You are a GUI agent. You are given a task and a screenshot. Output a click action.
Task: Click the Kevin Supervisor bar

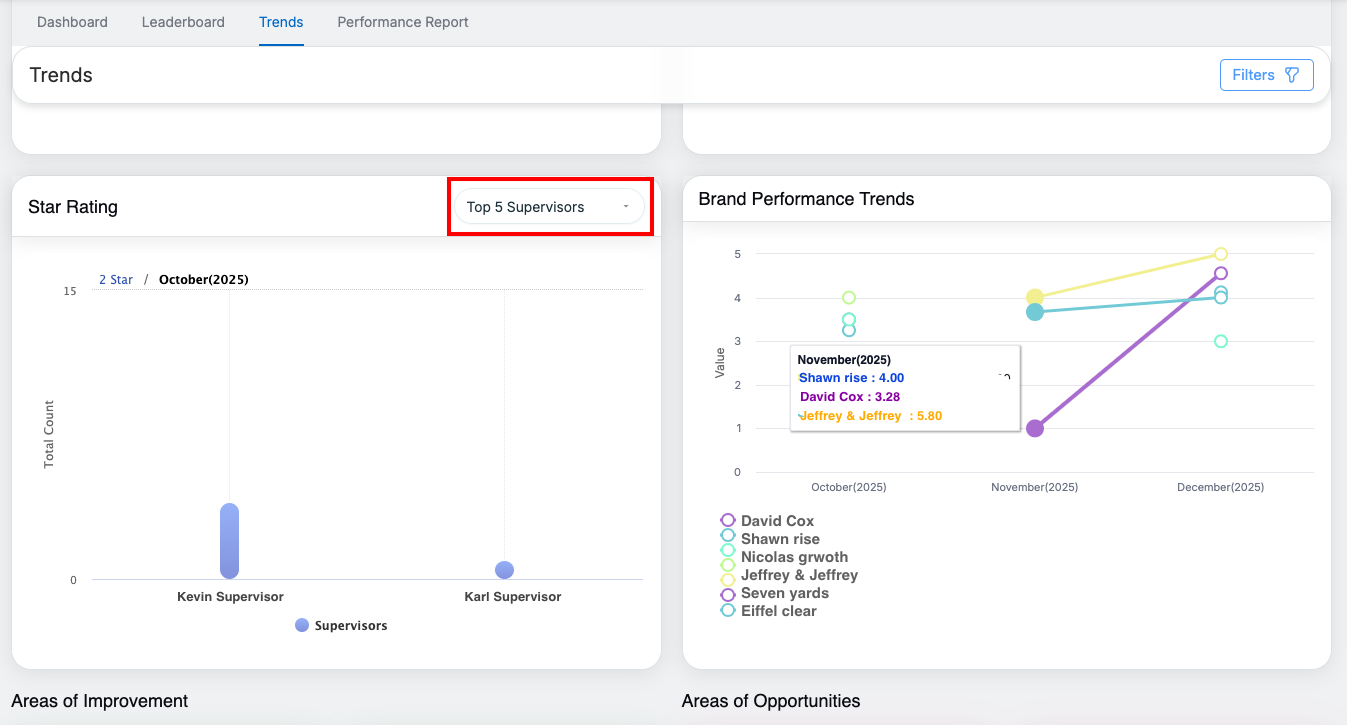pos(229,541)
